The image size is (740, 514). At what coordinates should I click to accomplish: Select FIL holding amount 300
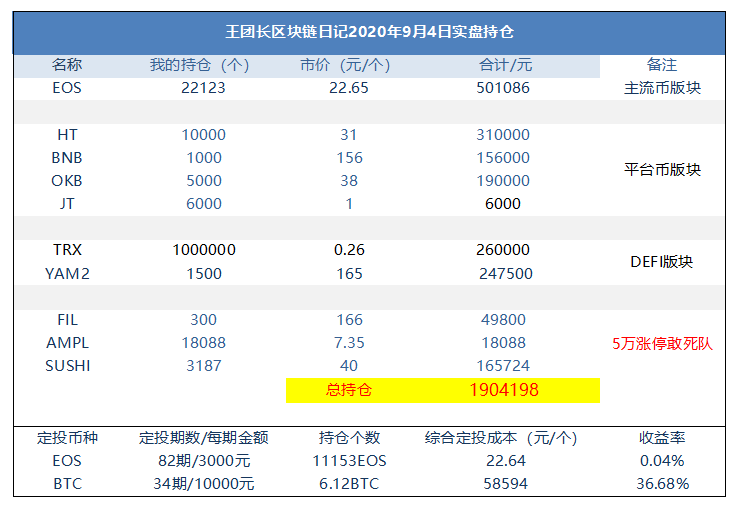coord(203,320)
